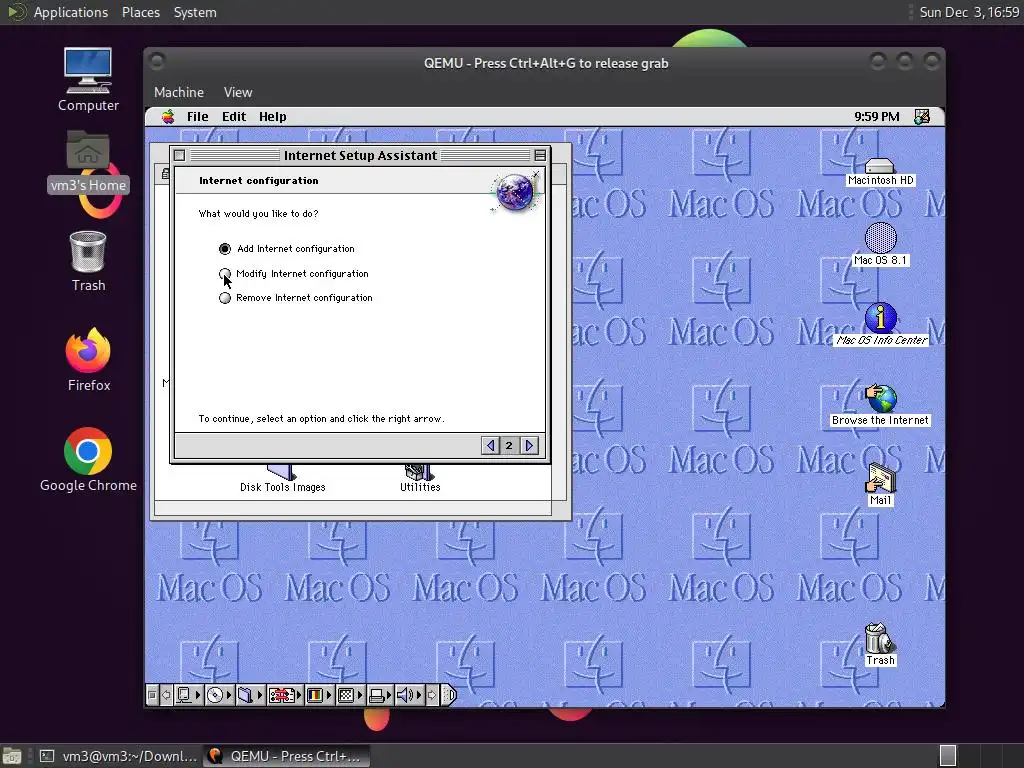Open the Applications panel menu
The width and height of the screenshot is (1024, 768).
[71, 12]
